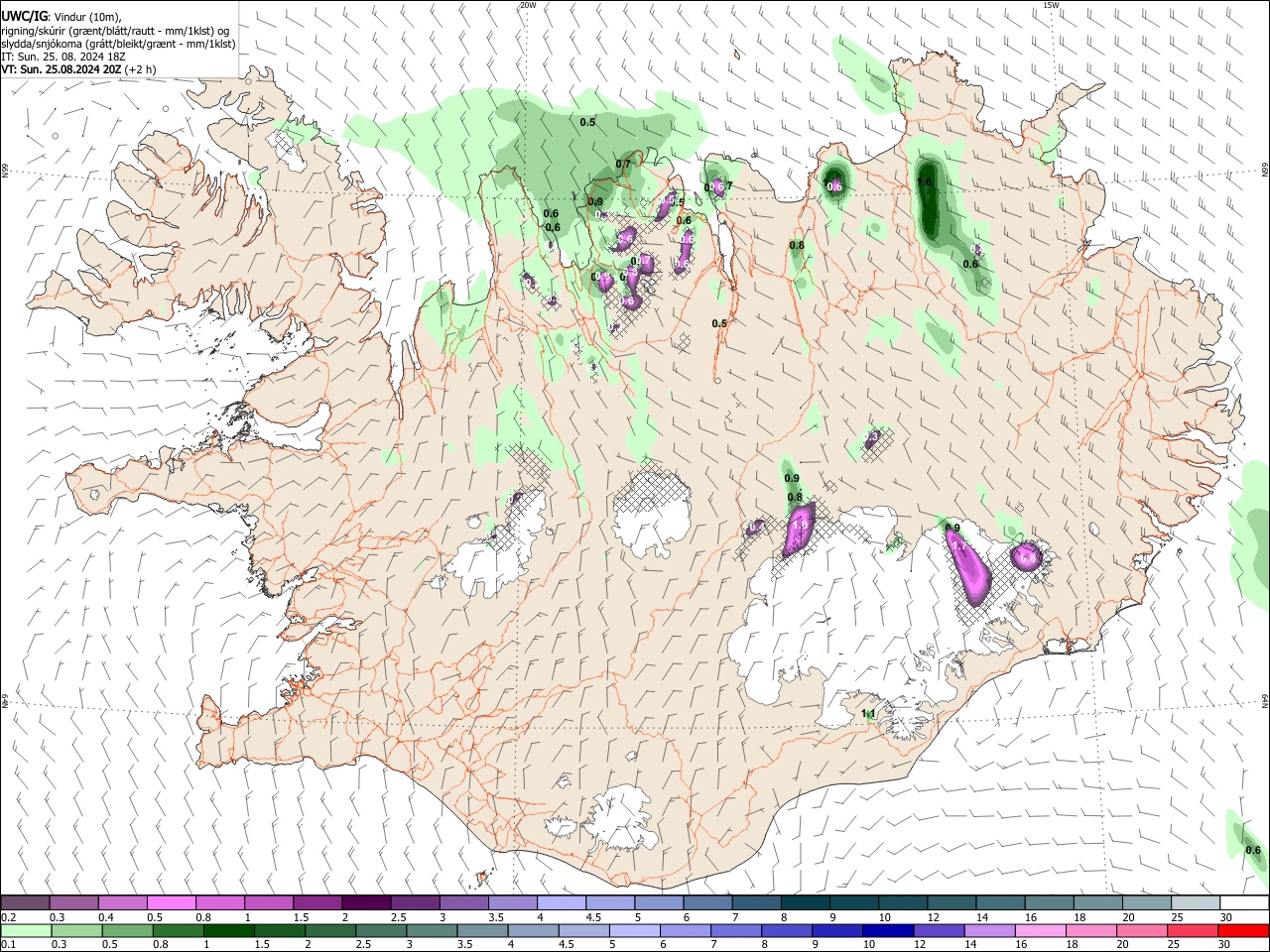Viewport: 1270px width, 952px height.
Task: Select the bright pink 0.5 swatch, upper legend row
Action: [171, 903]
